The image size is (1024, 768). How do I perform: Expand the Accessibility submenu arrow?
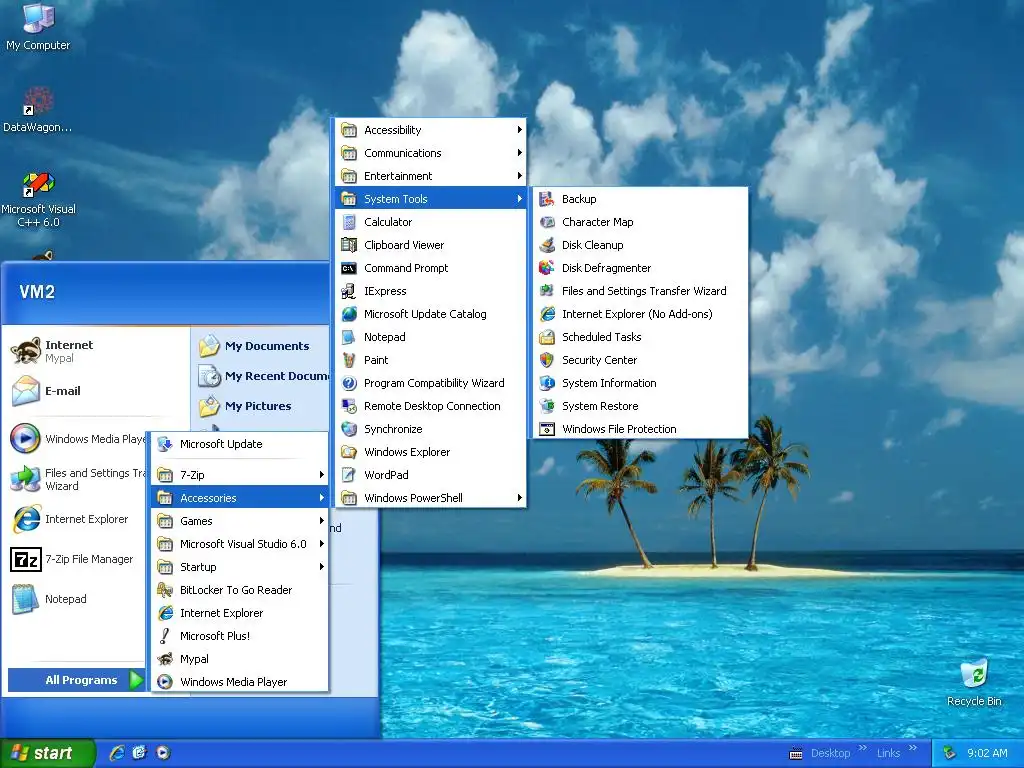coord(519,130)
